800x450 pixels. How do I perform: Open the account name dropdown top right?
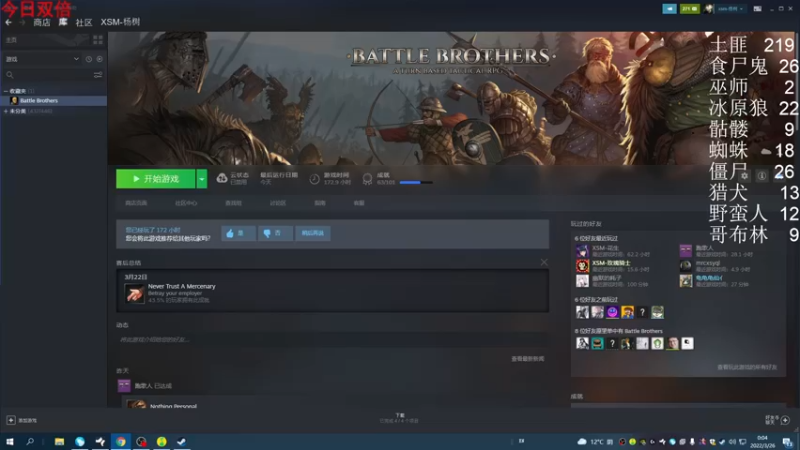click(730, 9)
